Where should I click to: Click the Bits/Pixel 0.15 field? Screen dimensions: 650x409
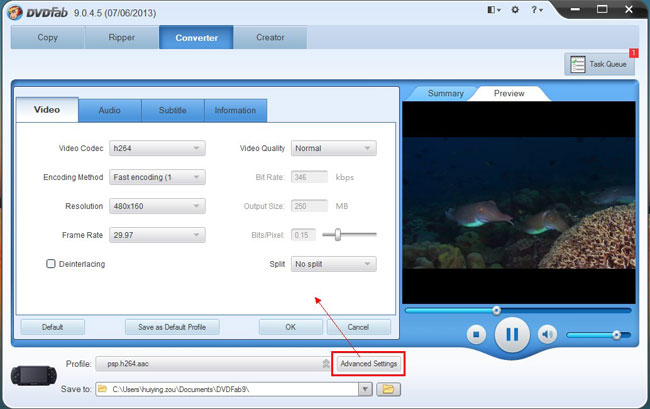[x=303, y=235]
